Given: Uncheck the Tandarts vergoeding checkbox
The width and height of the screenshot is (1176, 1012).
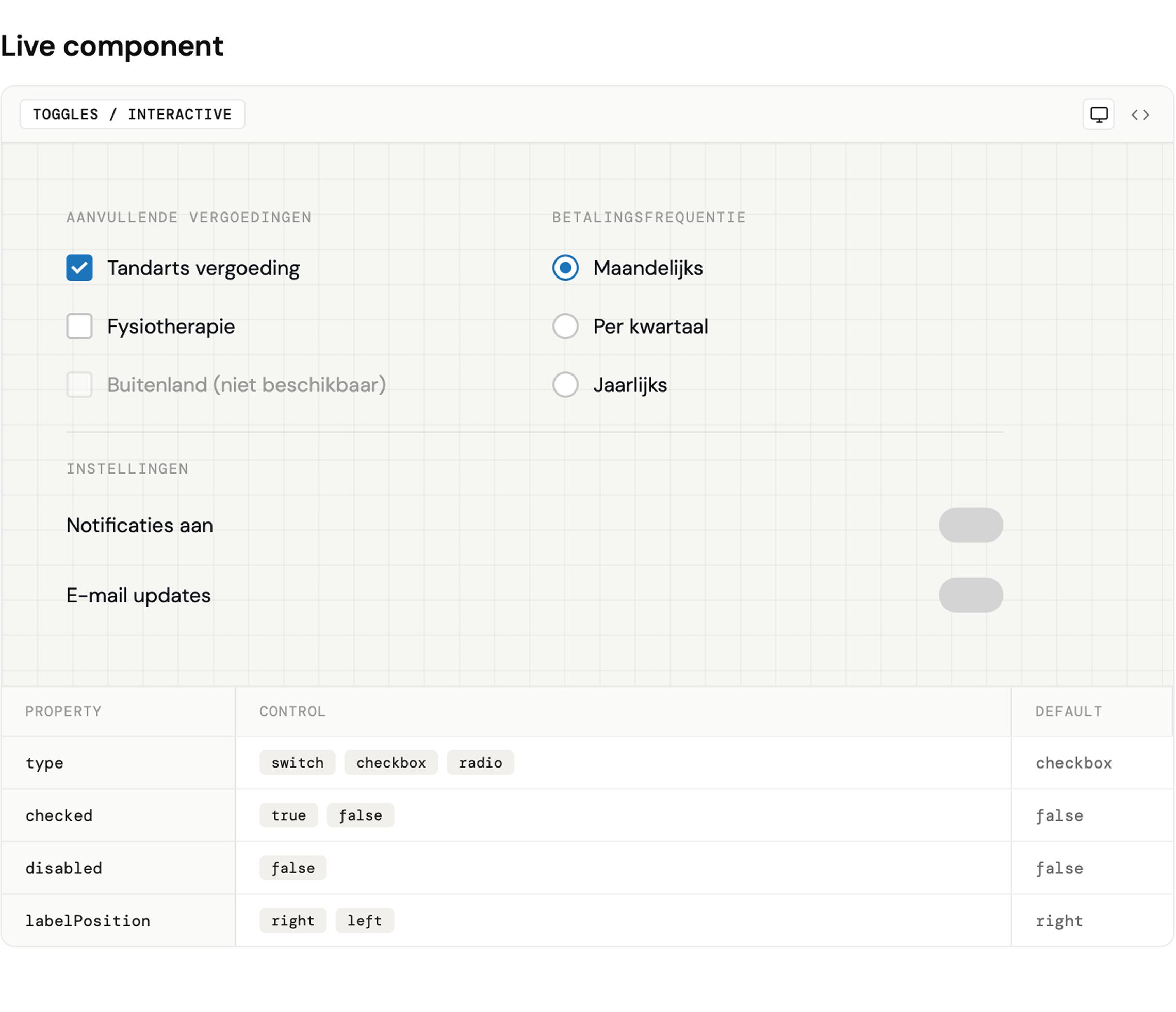Looking at the screenshot, I should [79, 267].
